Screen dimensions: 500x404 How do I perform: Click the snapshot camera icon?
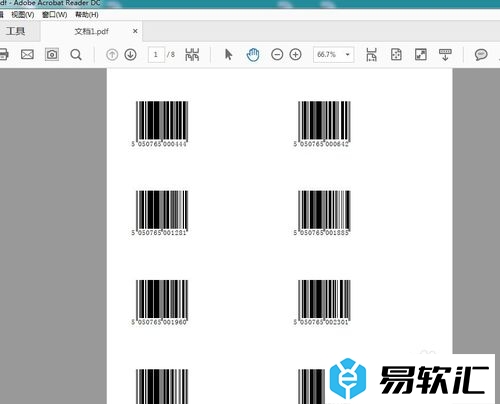pyautogui.click(x=52, y=54)
